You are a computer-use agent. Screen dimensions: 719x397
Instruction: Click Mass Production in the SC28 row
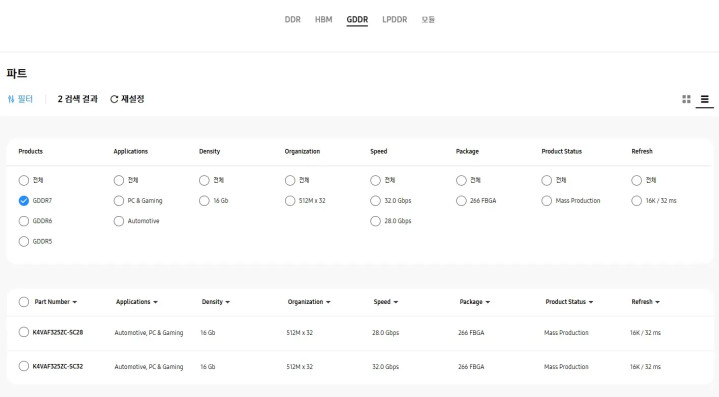[x=566, y=333]
